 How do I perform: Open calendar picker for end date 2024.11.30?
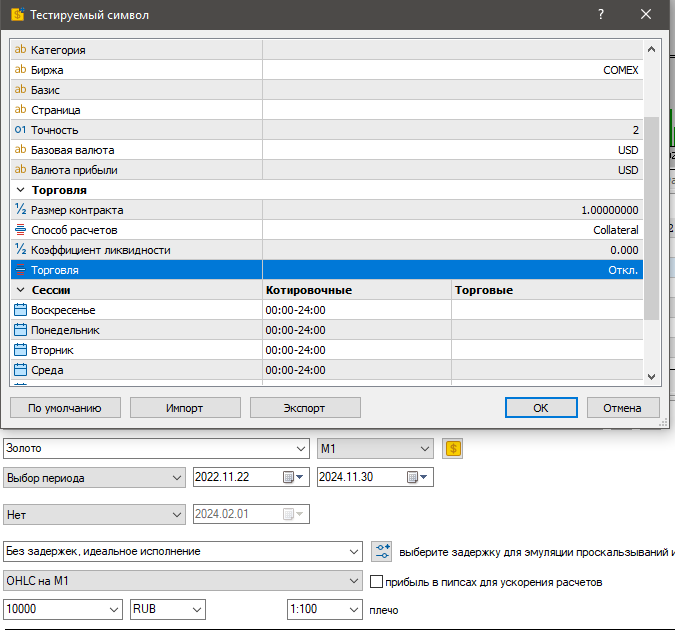(x=414, y=478)
